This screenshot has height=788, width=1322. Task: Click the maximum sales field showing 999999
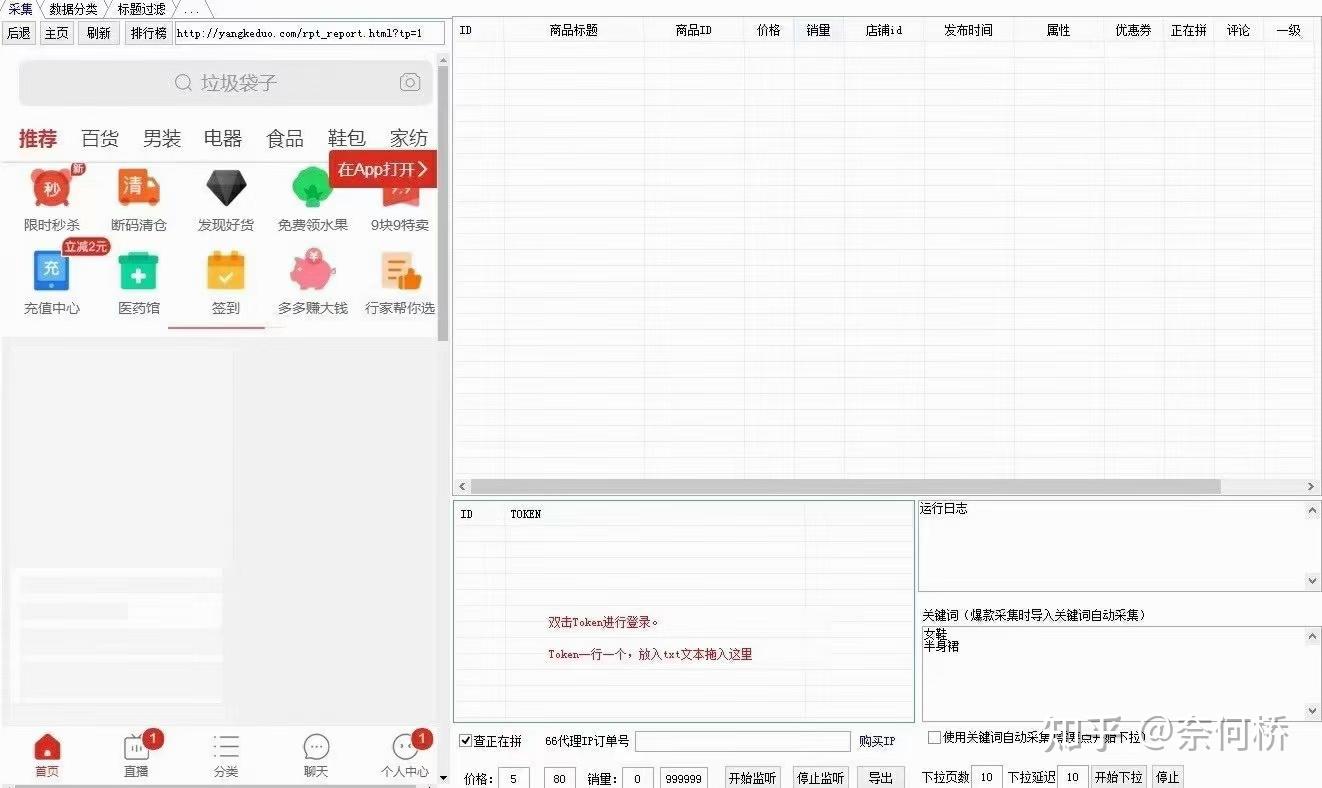pos(684,778)
